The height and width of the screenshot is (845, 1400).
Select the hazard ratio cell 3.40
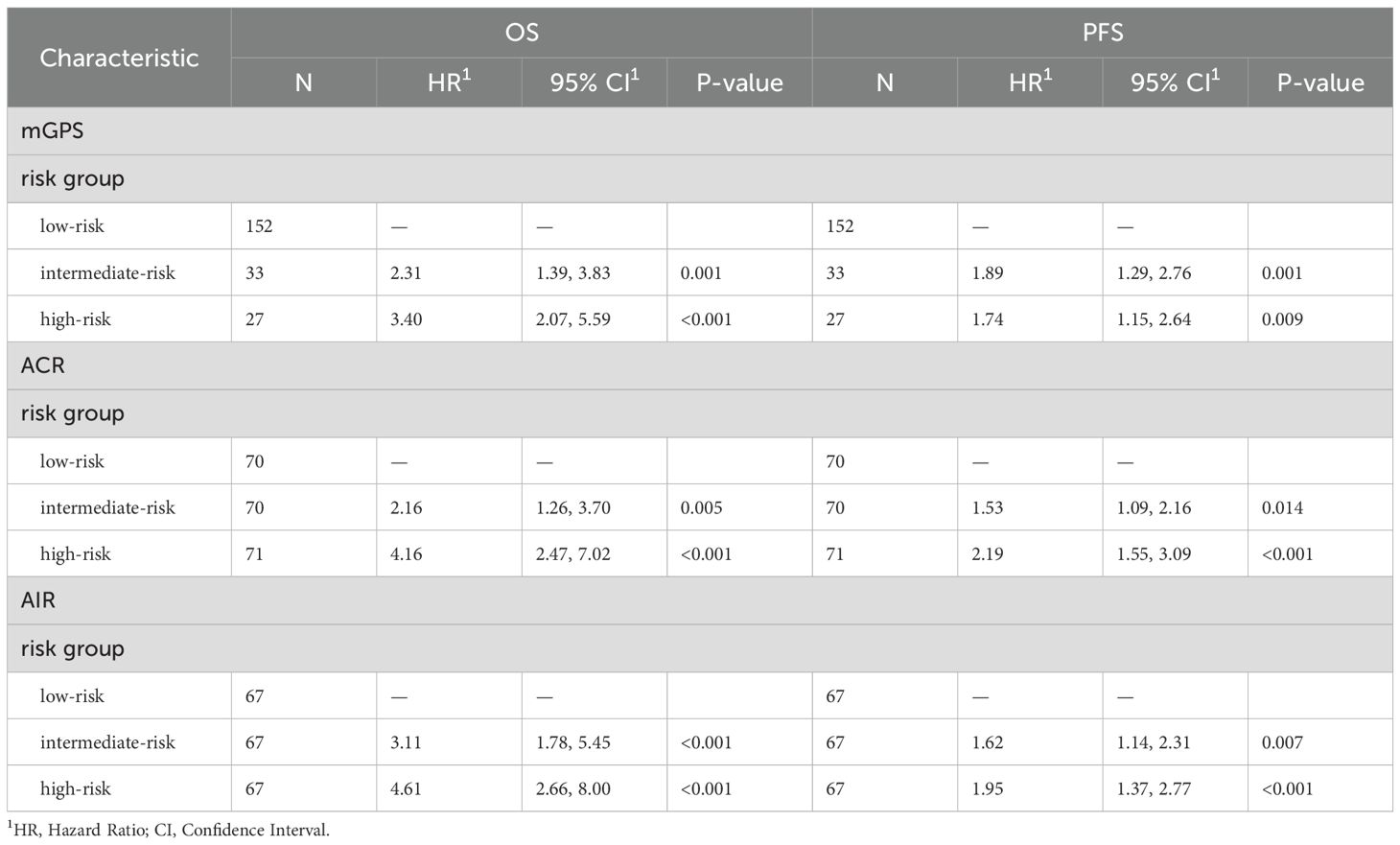point(406,319)
